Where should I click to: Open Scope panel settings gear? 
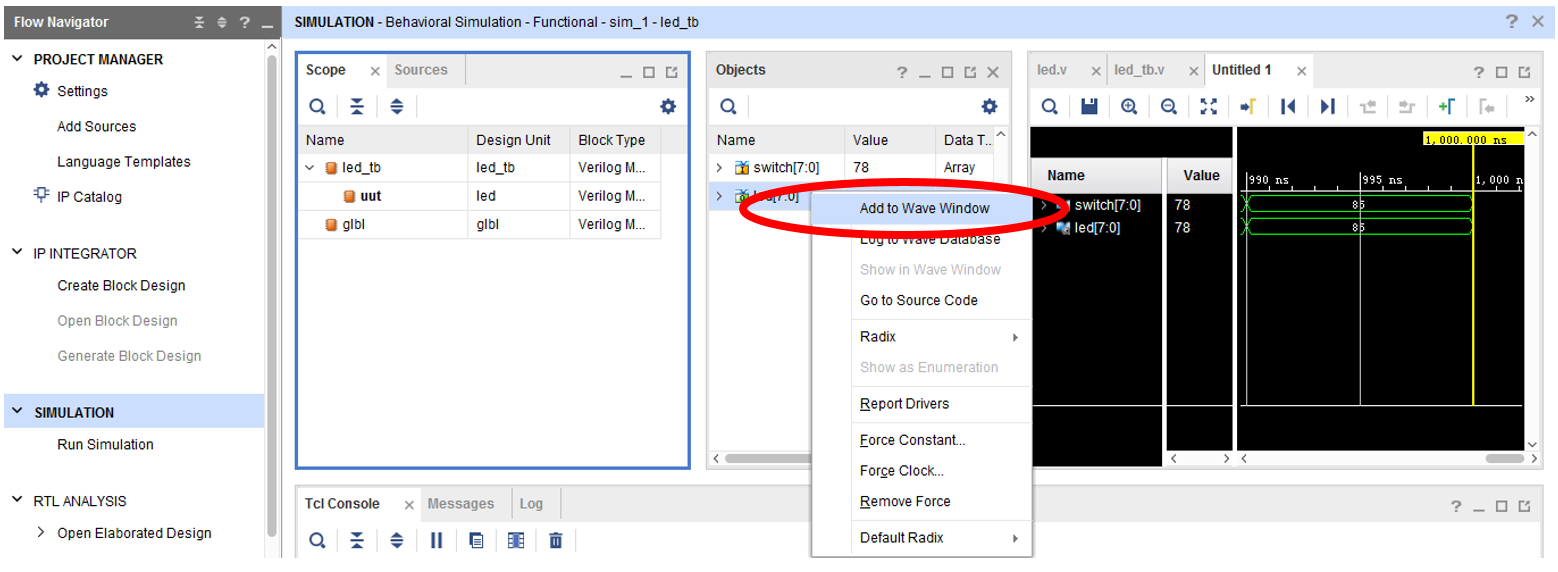[668, 106]
